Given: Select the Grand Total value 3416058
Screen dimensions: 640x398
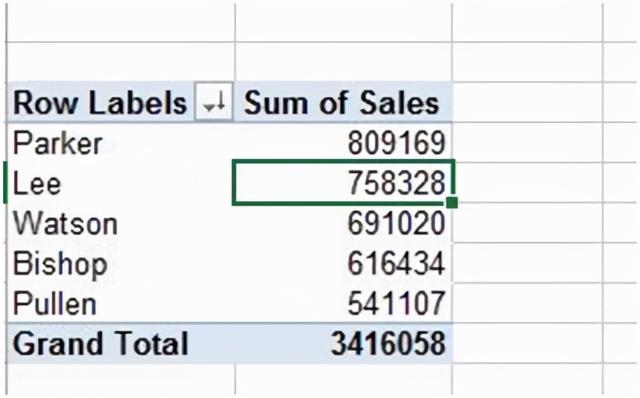Looking at the screenshot, I should pyautogui.click(x=344, y=343).
